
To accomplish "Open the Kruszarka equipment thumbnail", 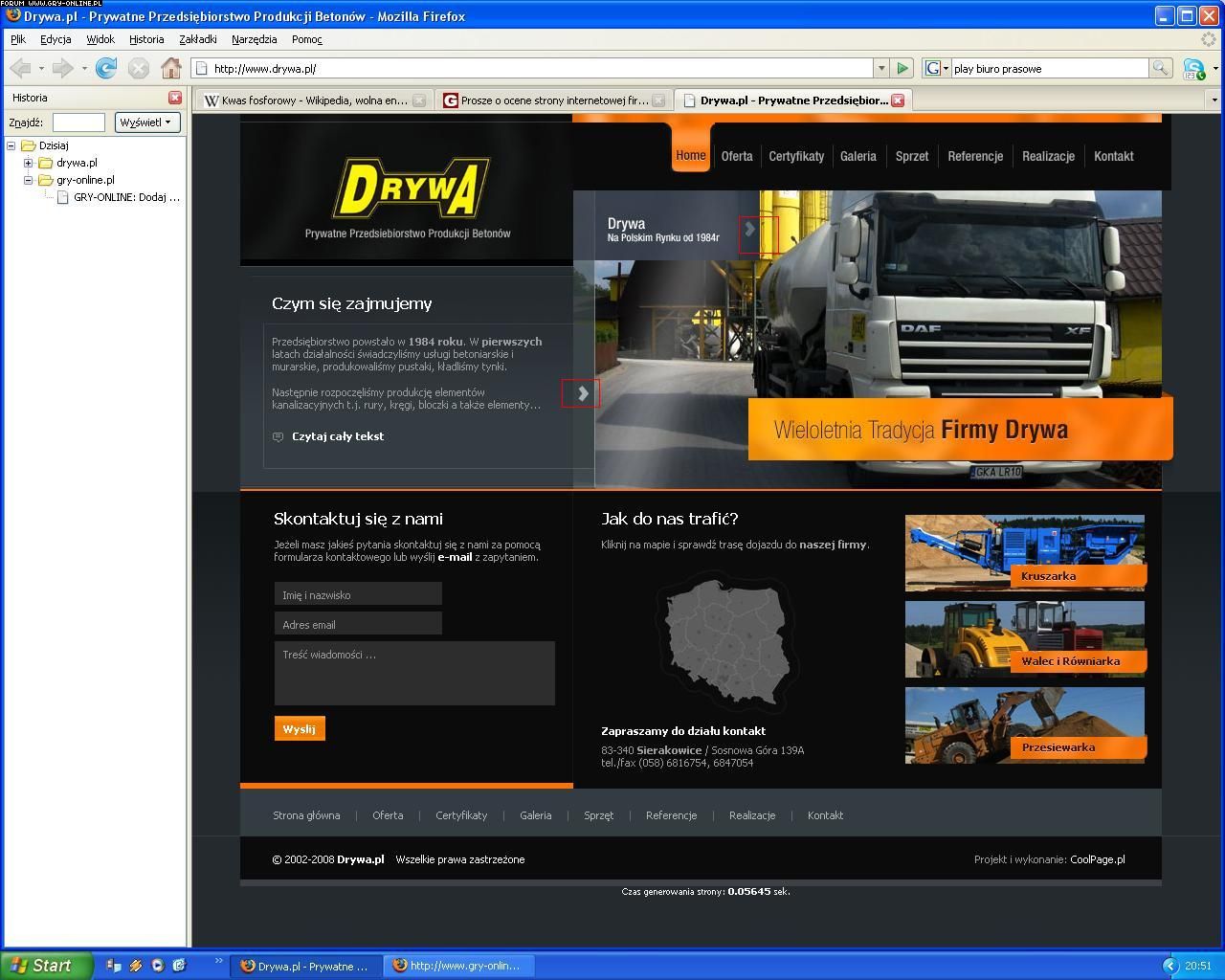I will [x=1025, y=553].
